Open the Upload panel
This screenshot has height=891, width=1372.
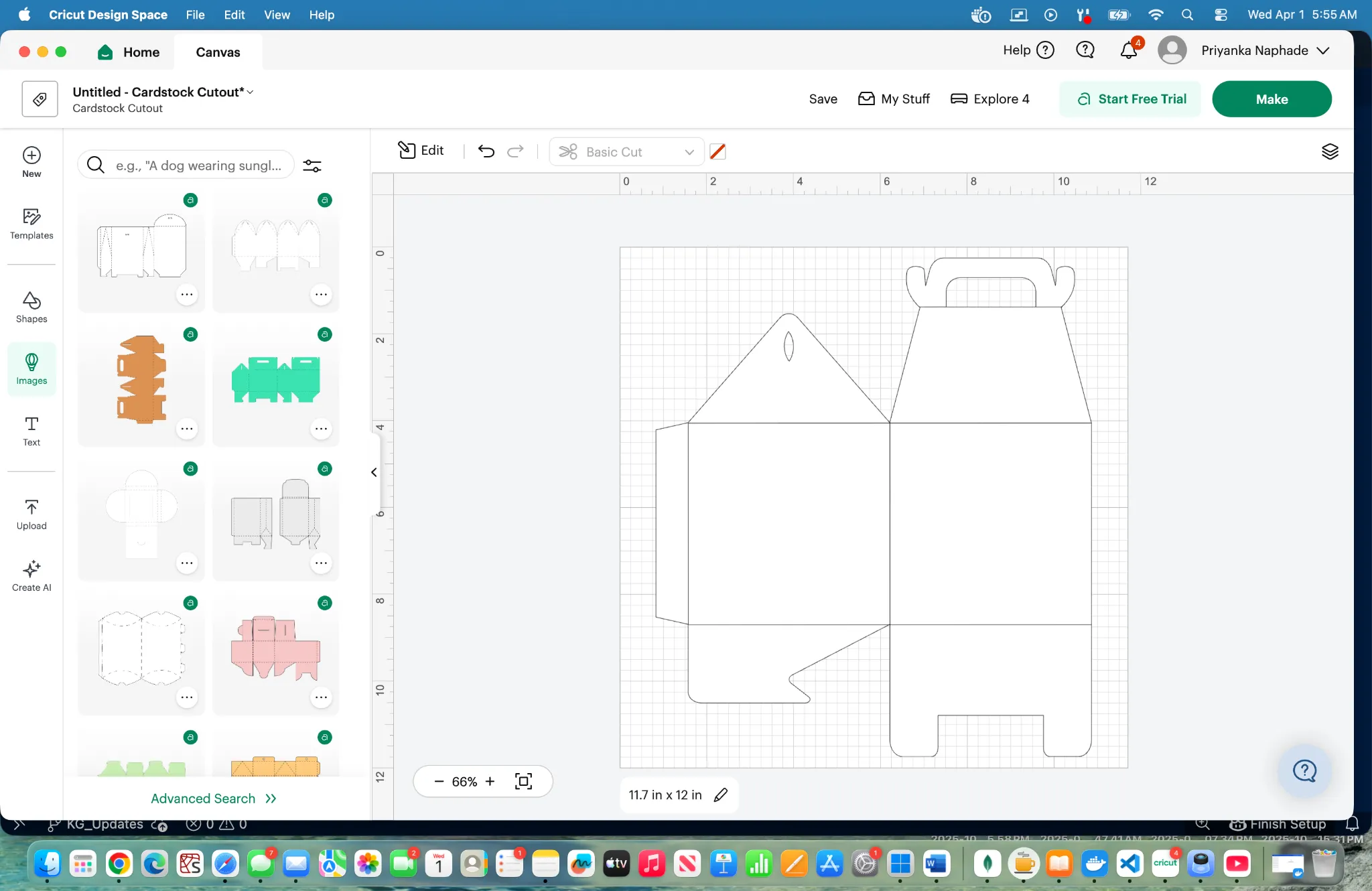(x=31, y=515)
